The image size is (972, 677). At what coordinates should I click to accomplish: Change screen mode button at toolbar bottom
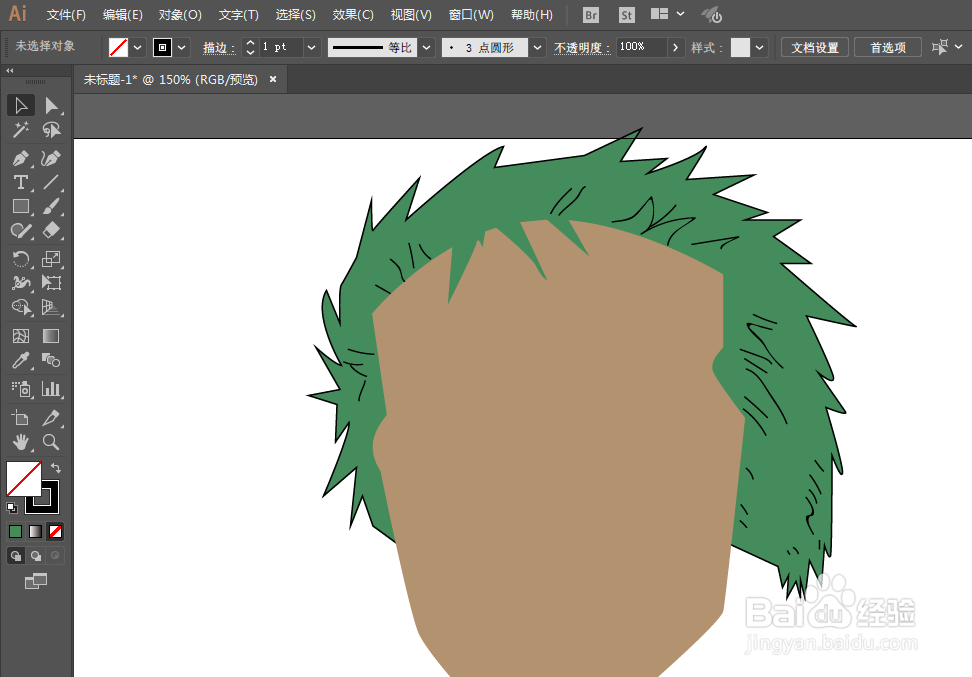[x=35, y=582]
